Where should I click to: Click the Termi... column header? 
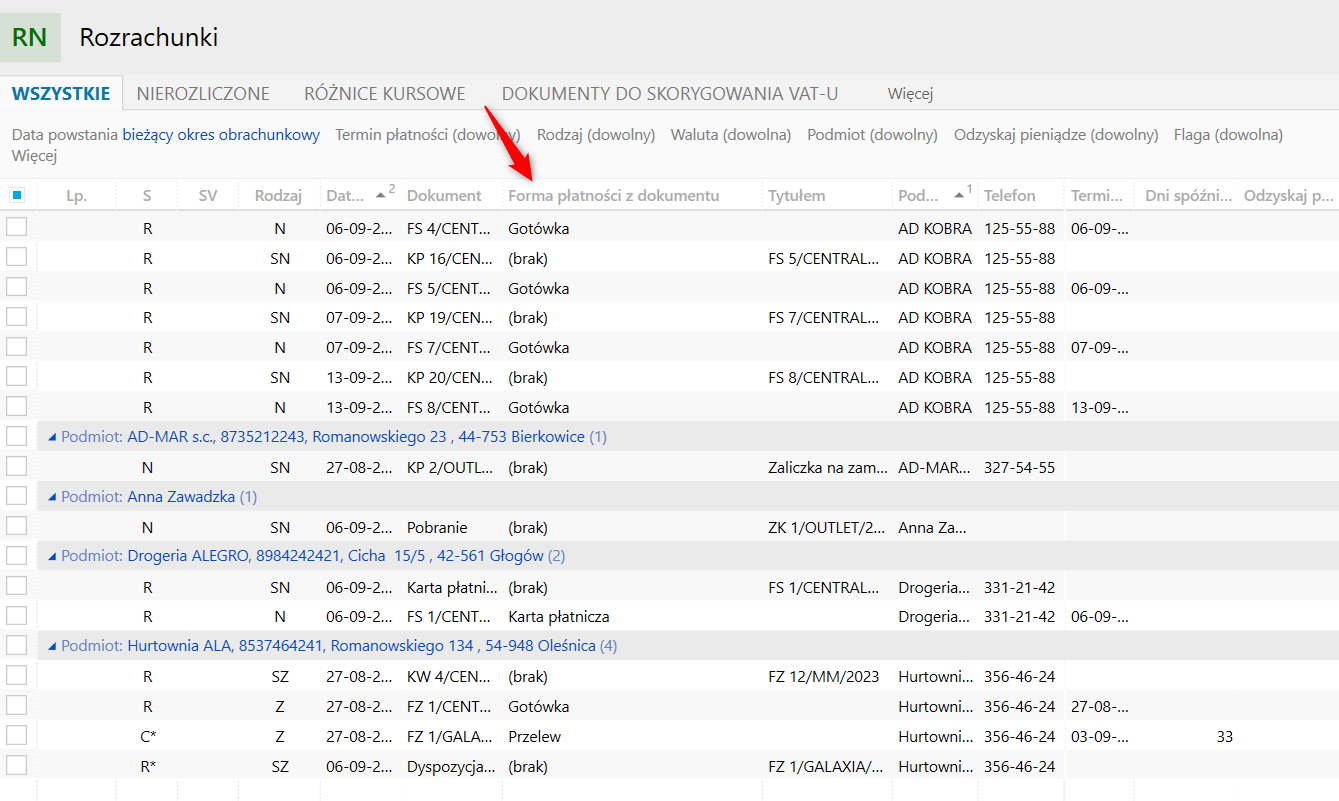tap(1097, 196)
